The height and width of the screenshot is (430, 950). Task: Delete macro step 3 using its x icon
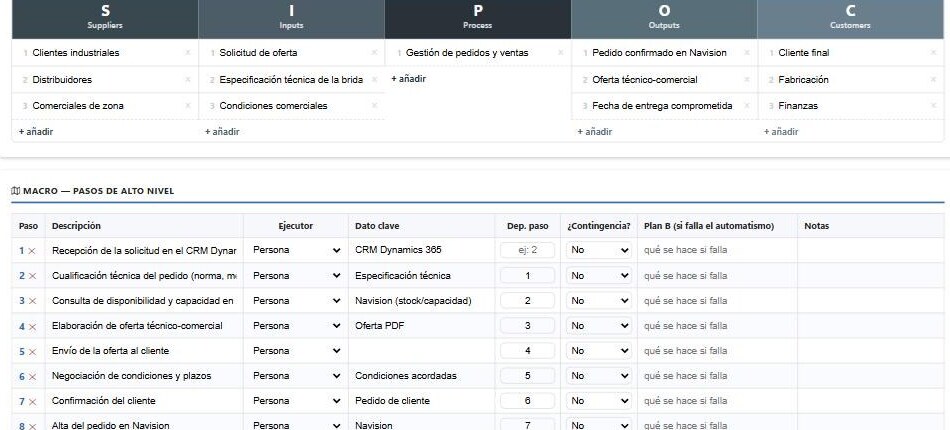tap(33, 301)
